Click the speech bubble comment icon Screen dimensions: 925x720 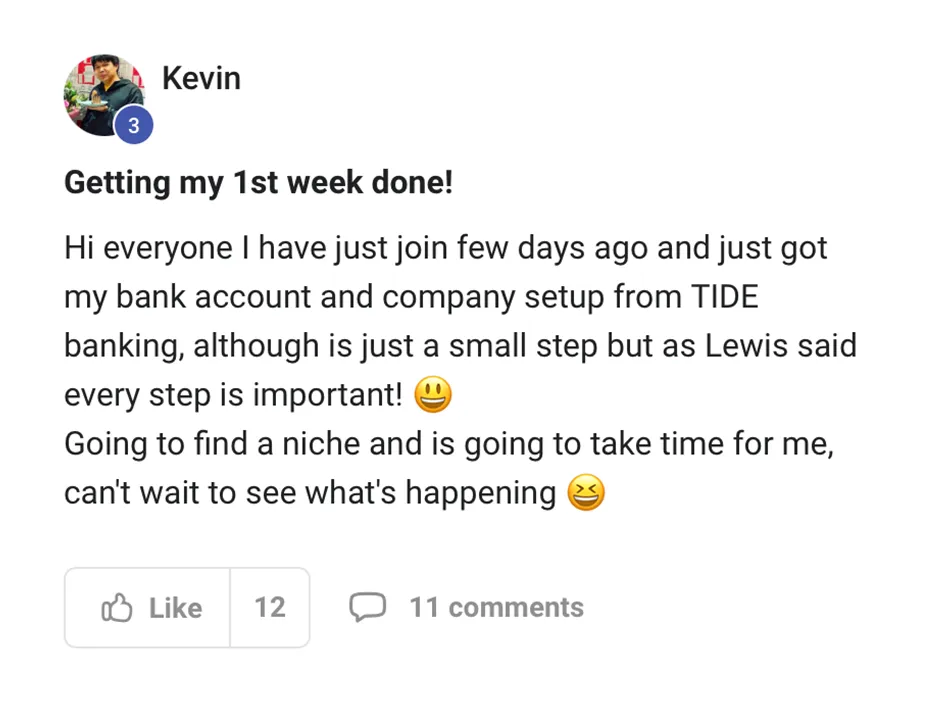[367, 607]
